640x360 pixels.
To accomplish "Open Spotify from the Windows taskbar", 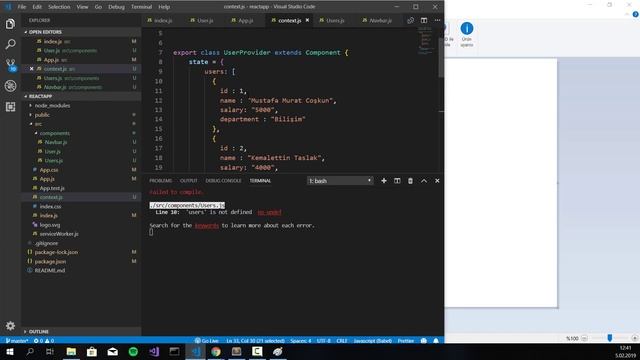I will pyautogui.click(x=133, y=351).
